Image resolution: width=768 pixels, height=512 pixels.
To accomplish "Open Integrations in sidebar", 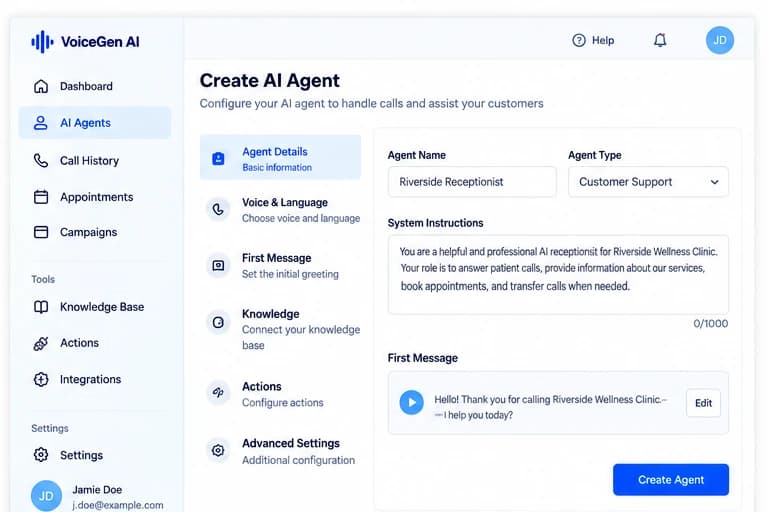I will click(x=94, y=379).
